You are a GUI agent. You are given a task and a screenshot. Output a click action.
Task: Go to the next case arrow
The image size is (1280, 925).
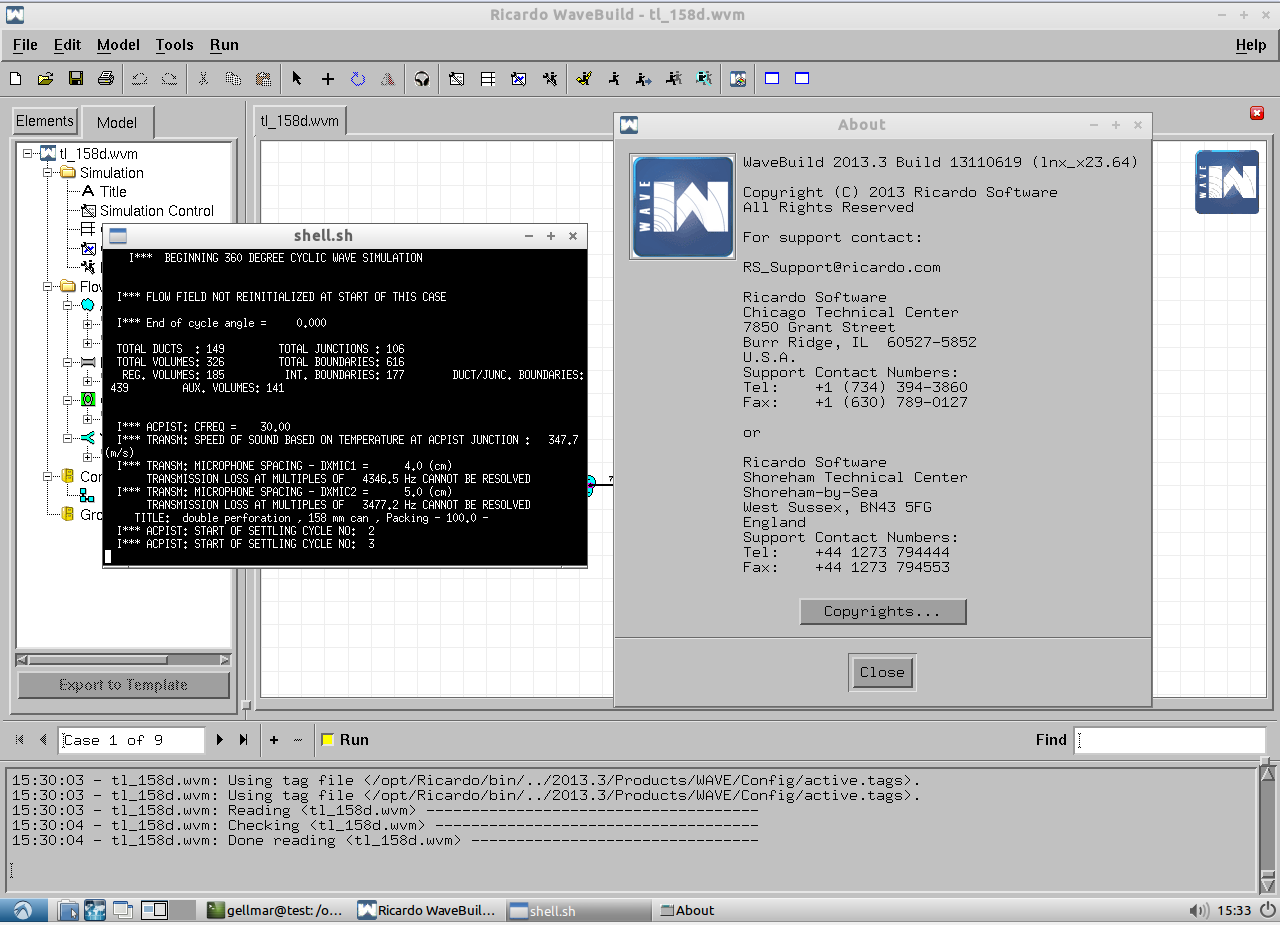point(220,740)
